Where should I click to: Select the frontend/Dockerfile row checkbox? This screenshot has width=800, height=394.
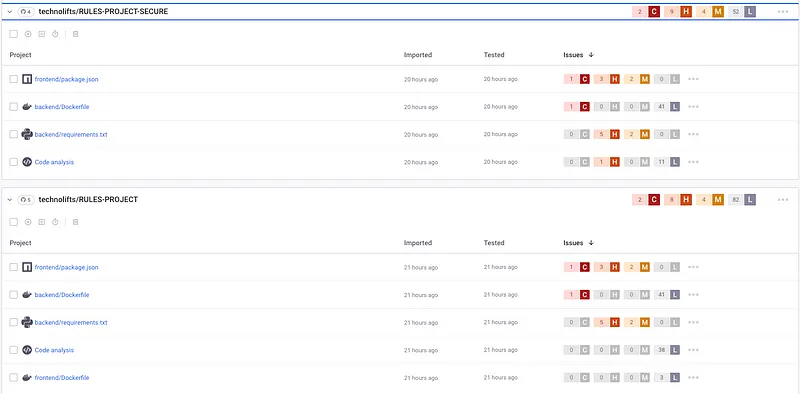tap(14, 377)
